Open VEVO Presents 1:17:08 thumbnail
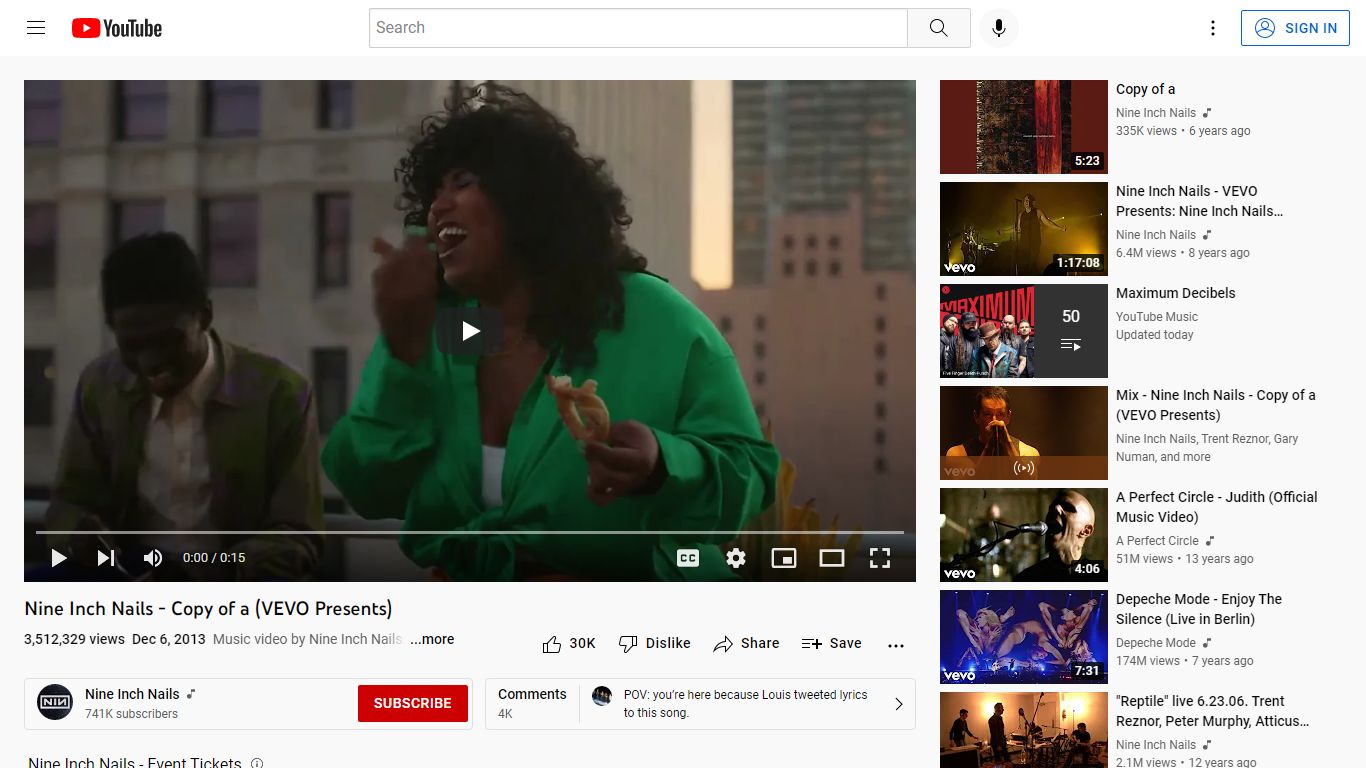1366x768 pixels. click(1024, 229)
